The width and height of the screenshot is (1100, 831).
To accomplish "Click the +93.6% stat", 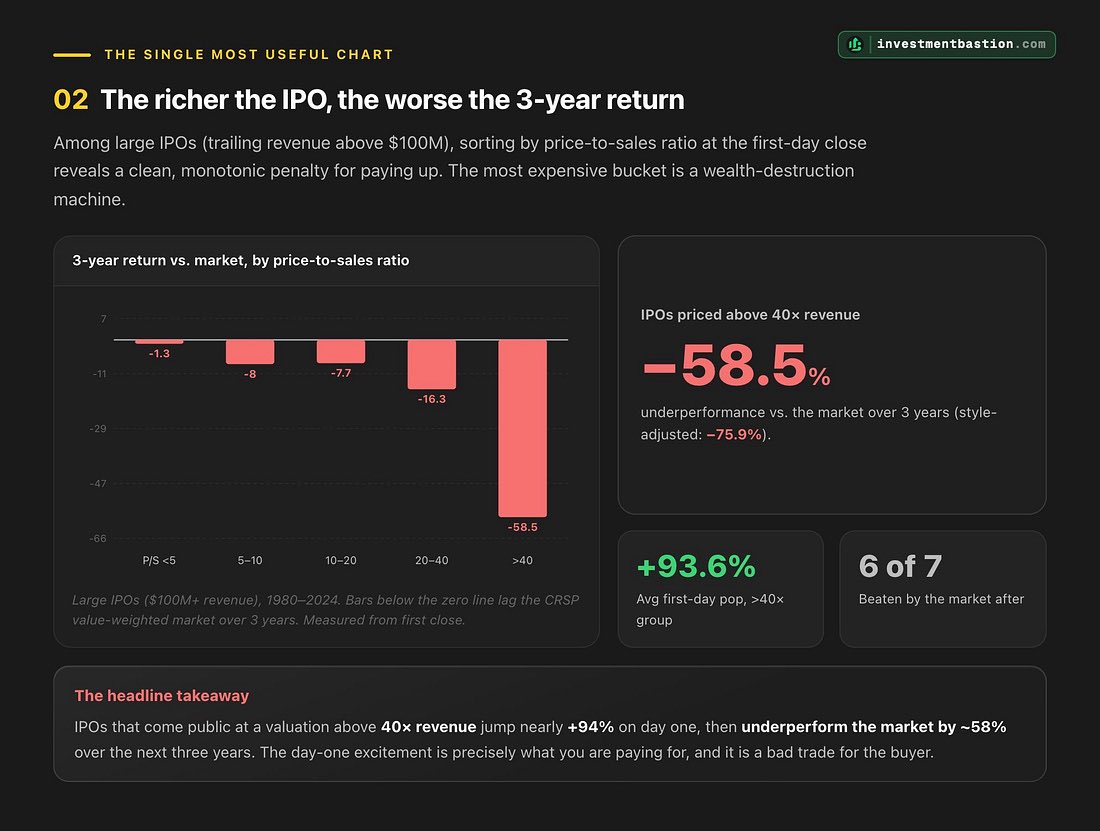I will [696, 566].
